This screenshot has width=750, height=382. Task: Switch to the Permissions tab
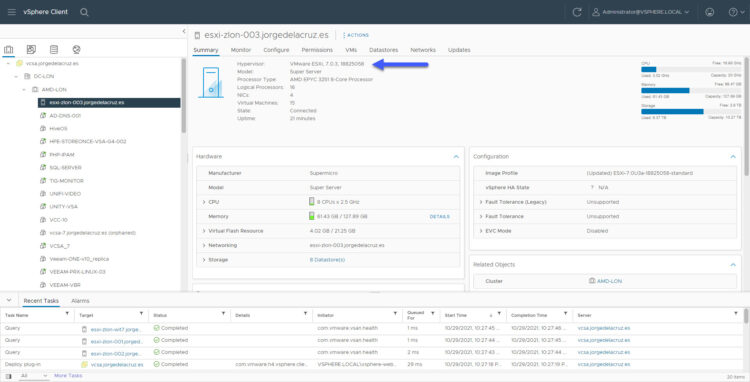click(x=317, y=50)
